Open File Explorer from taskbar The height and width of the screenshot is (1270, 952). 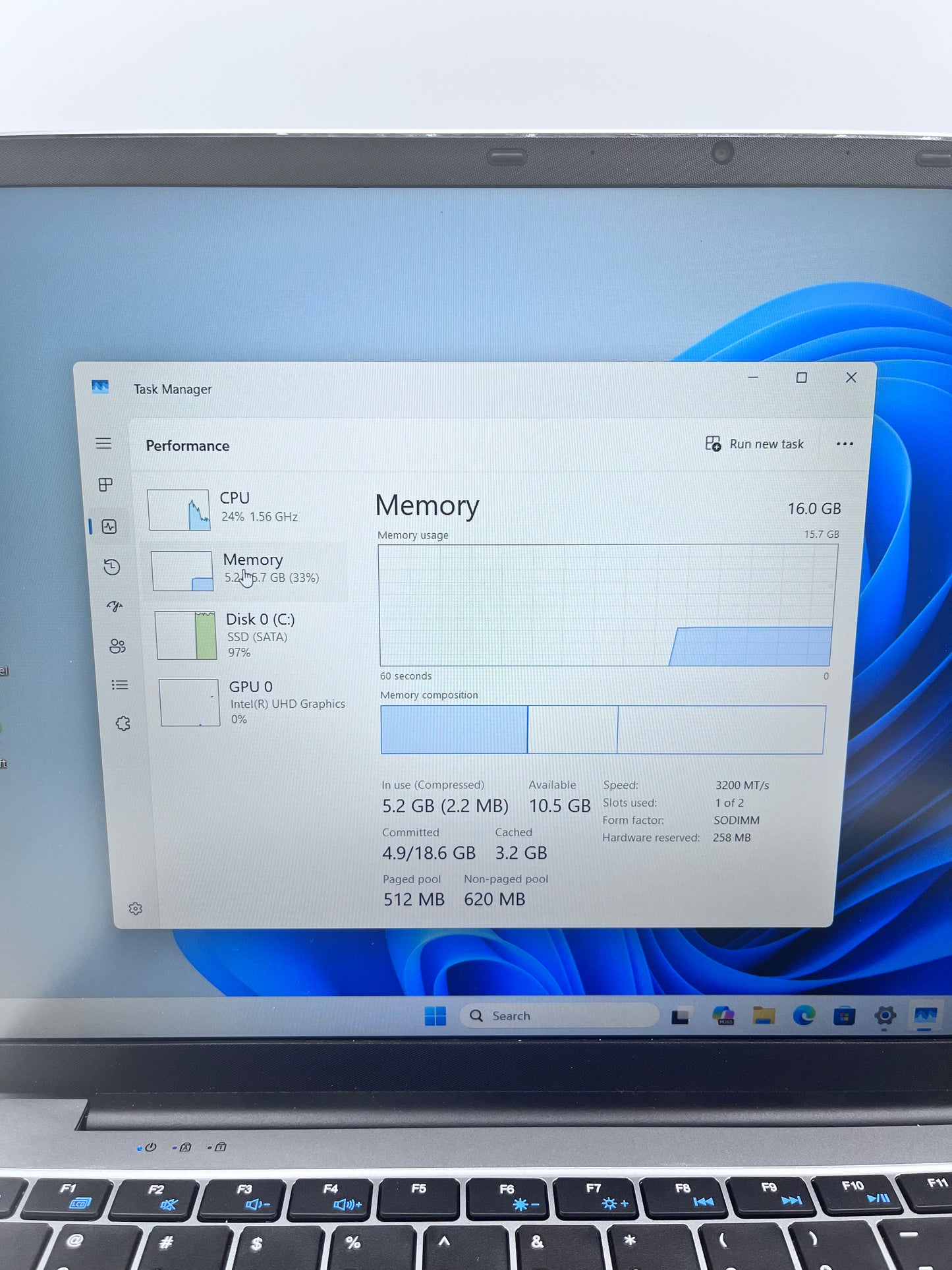[764, 1016]
